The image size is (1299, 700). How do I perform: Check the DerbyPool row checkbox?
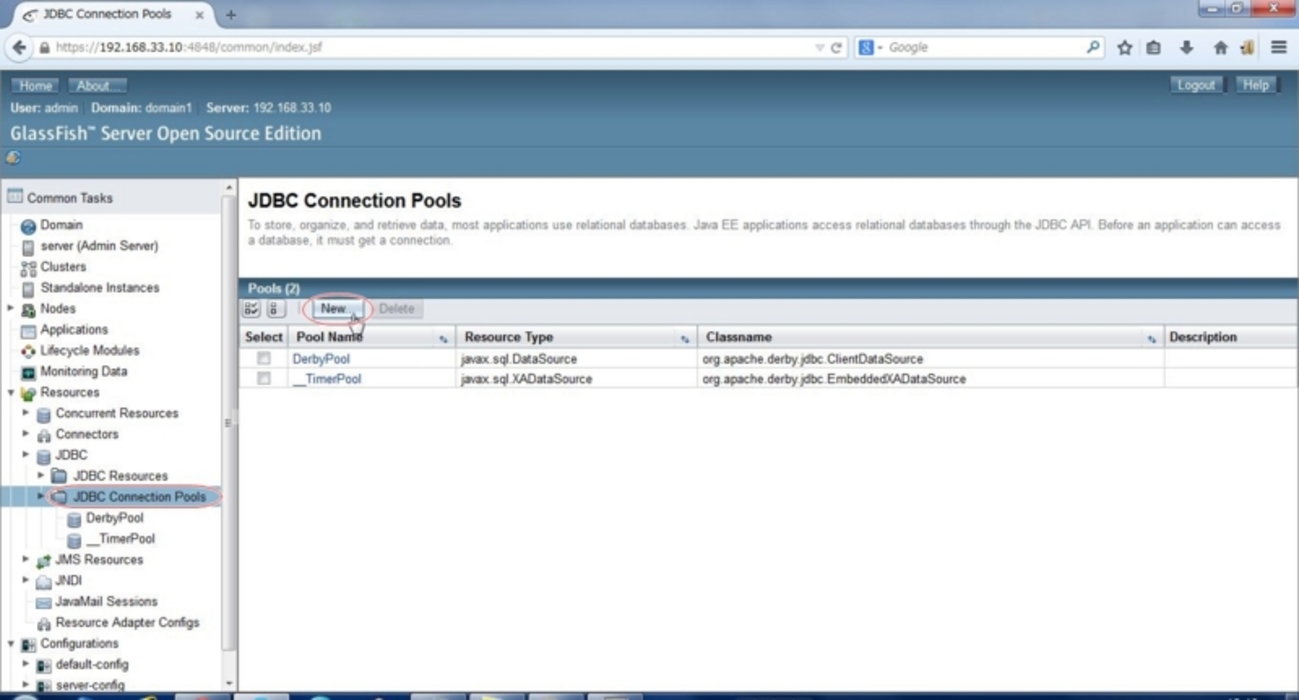[264, 358]
